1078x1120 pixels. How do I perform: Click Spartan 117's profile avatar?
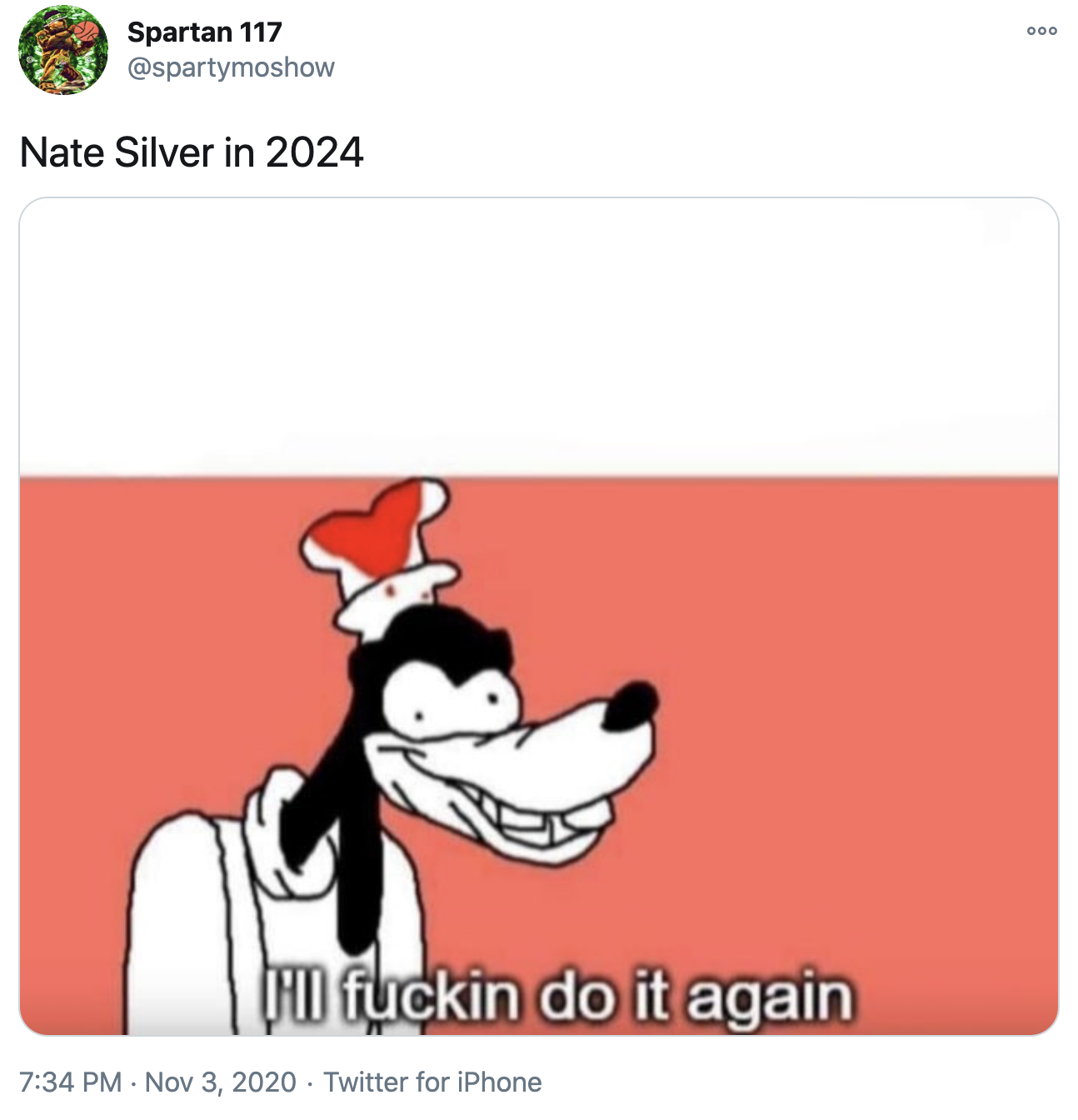point(63,50)
